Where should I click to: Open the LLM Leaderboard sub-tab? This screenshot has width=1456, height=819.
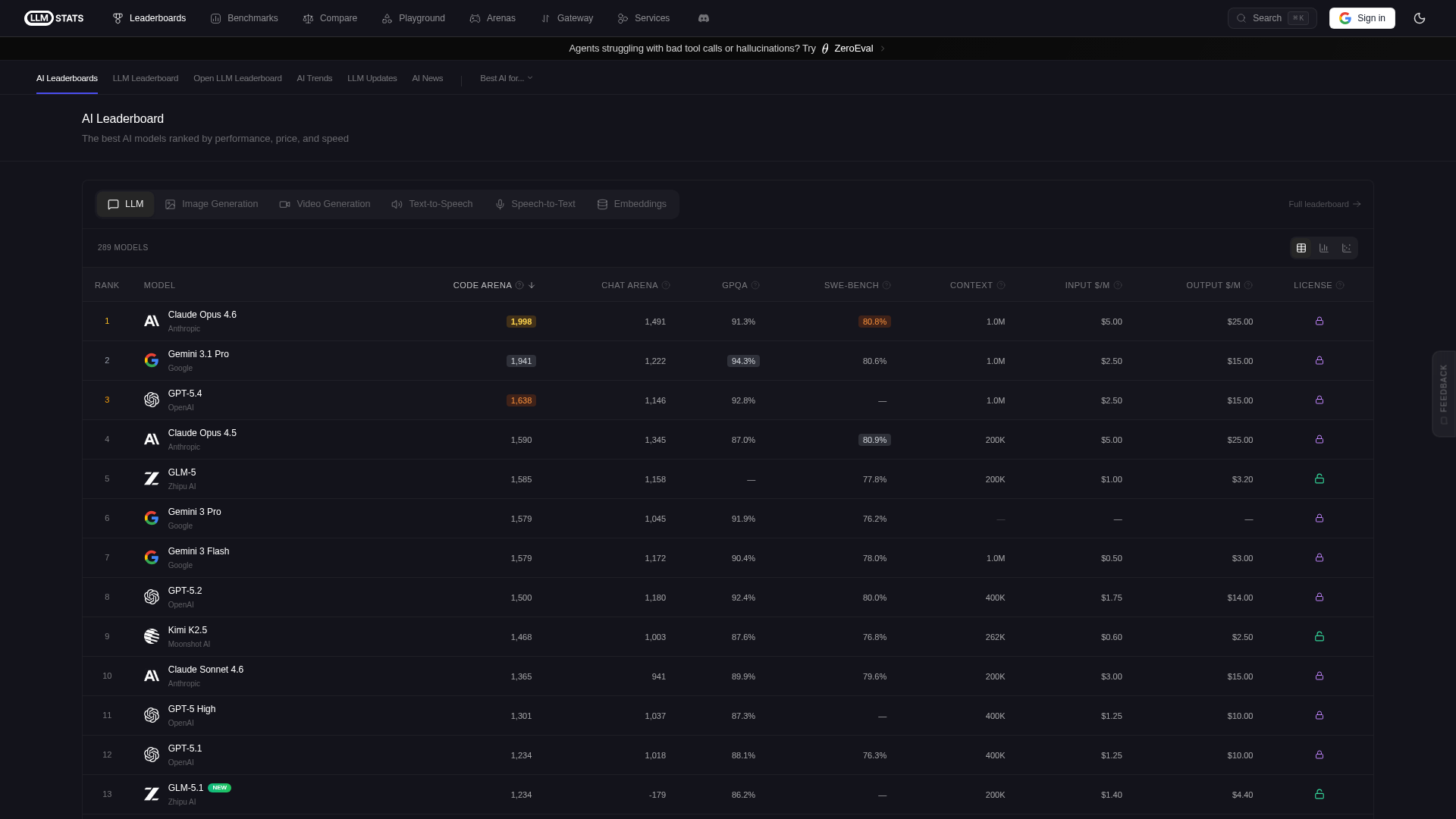[146, 78]
